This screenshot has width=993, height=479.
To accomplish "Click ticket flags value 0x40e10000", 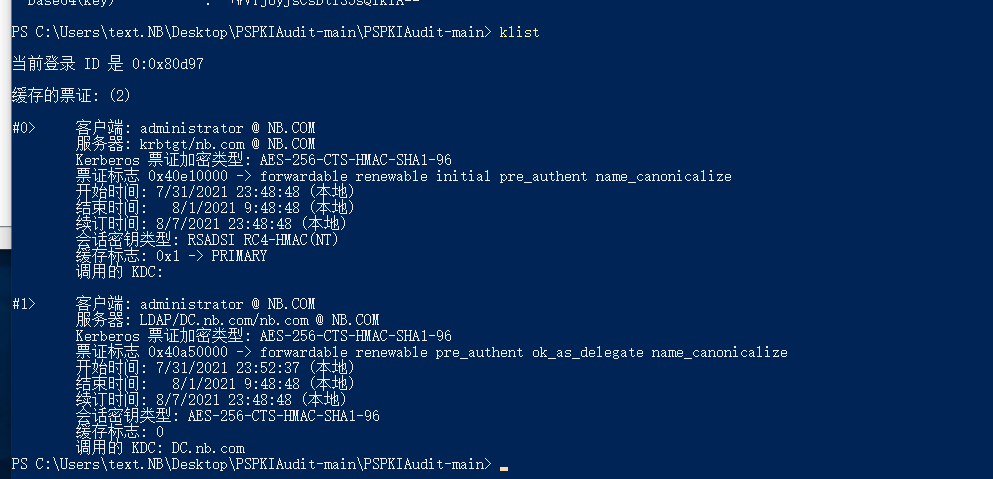I will point(187,176).
